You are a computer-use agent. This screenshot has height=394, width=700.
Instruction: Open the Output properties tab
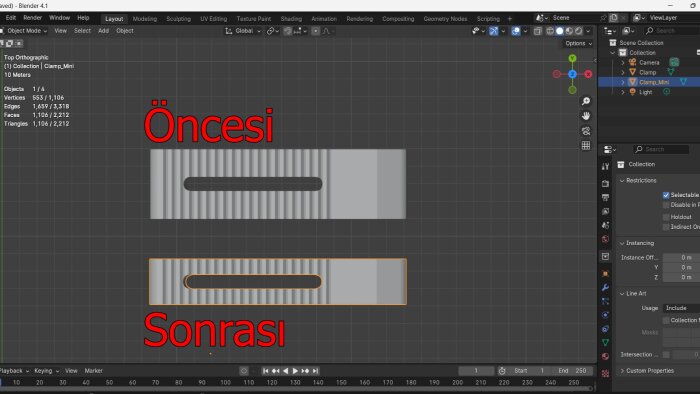605,197
